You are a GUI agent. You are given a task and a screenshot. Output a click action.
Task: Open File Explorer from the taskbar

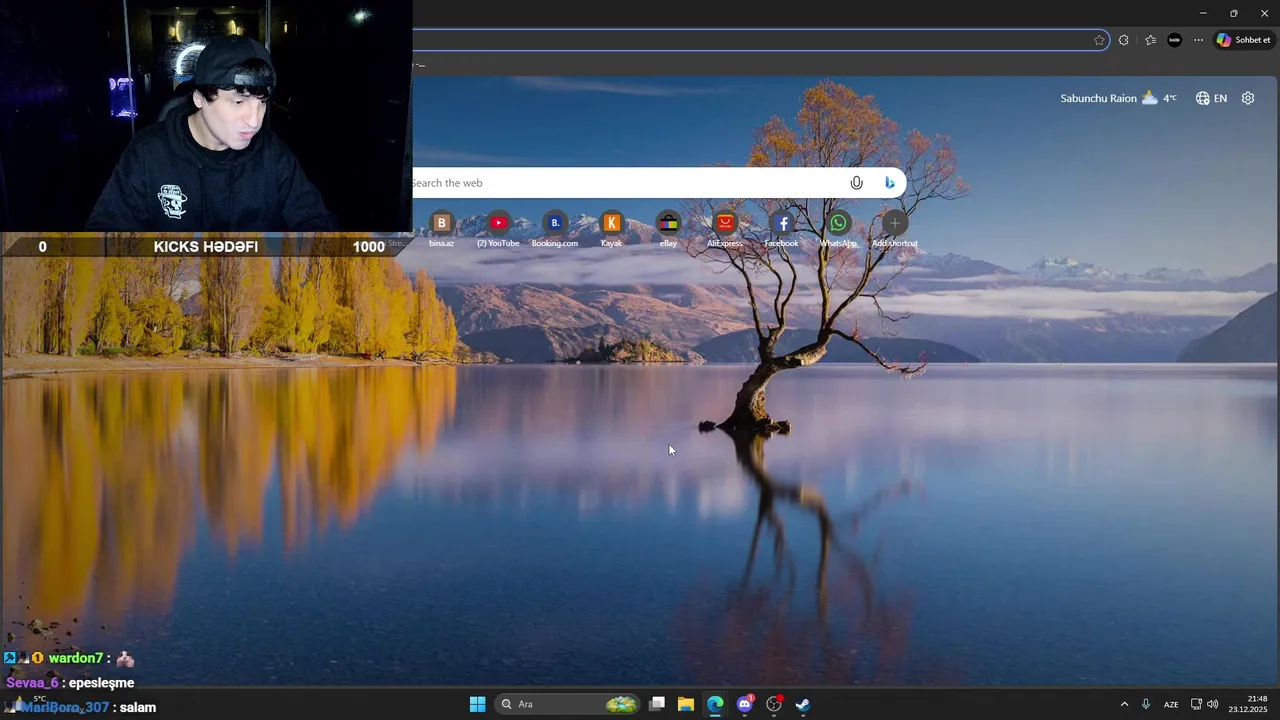click(x=686, y=704)
